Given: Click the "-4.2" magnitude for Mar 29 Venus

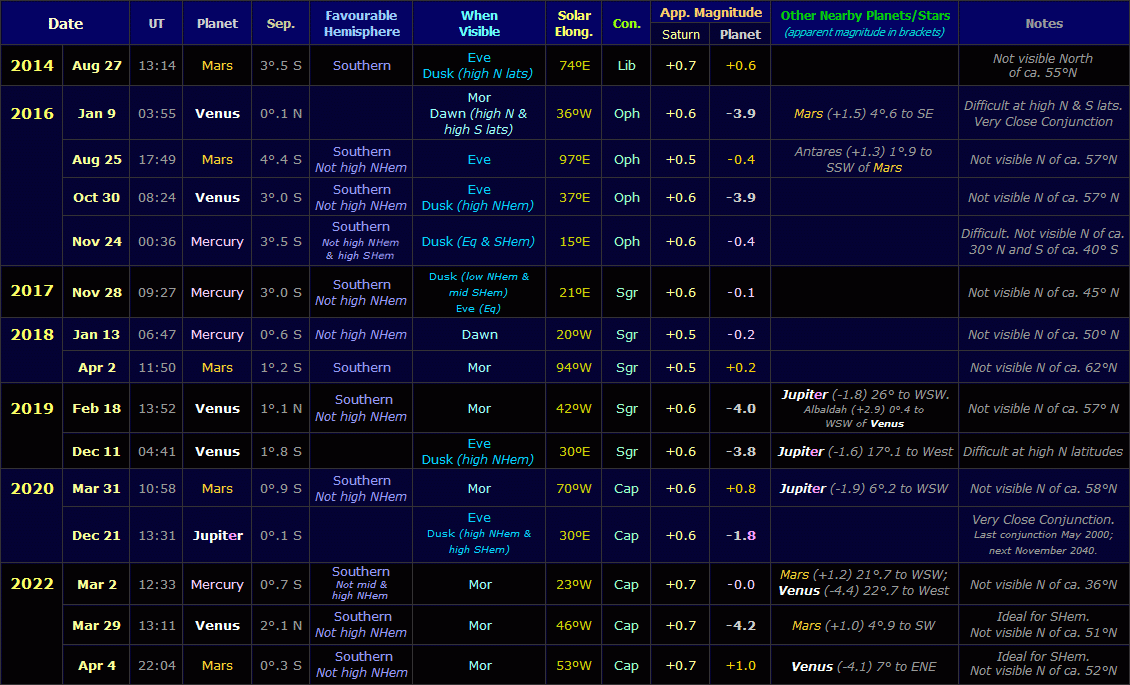Looking at the screenshot, I should coord(740,625).
